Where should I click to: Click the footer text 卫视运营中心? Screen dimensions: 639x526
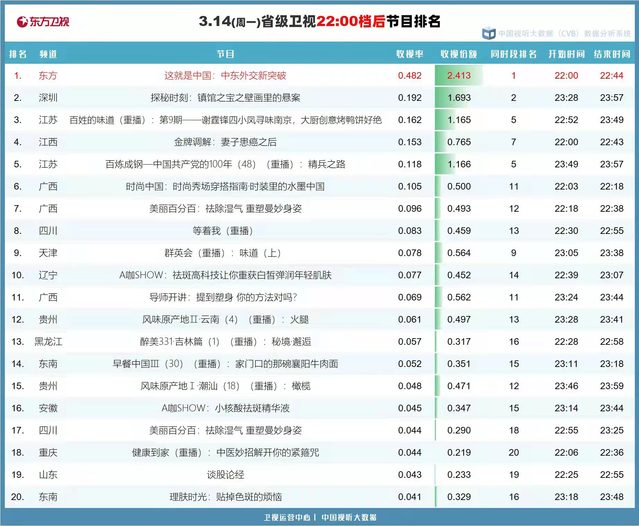(x=287, y=517)
